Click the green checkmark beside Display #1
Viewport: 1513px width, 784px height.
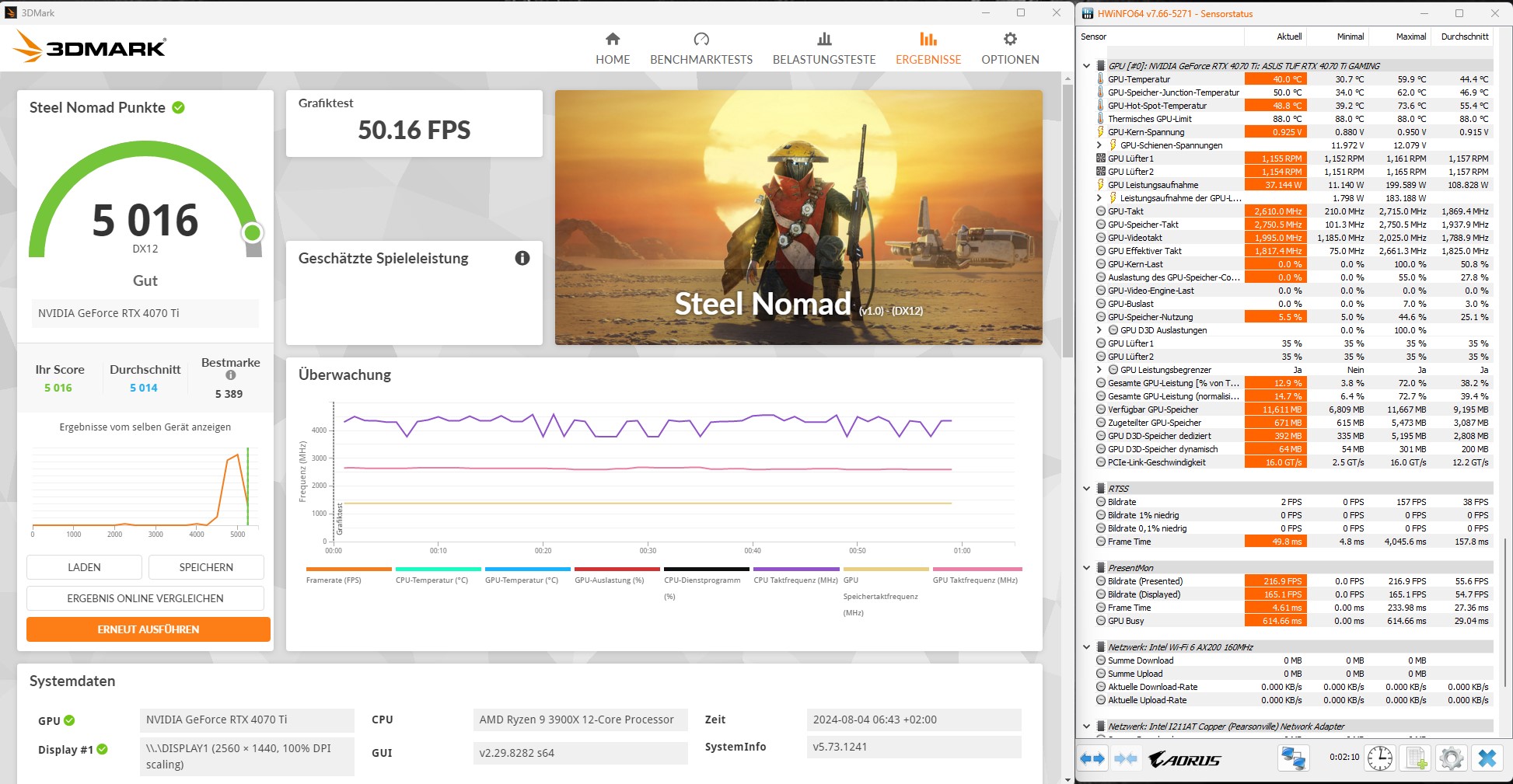(103, 749)
